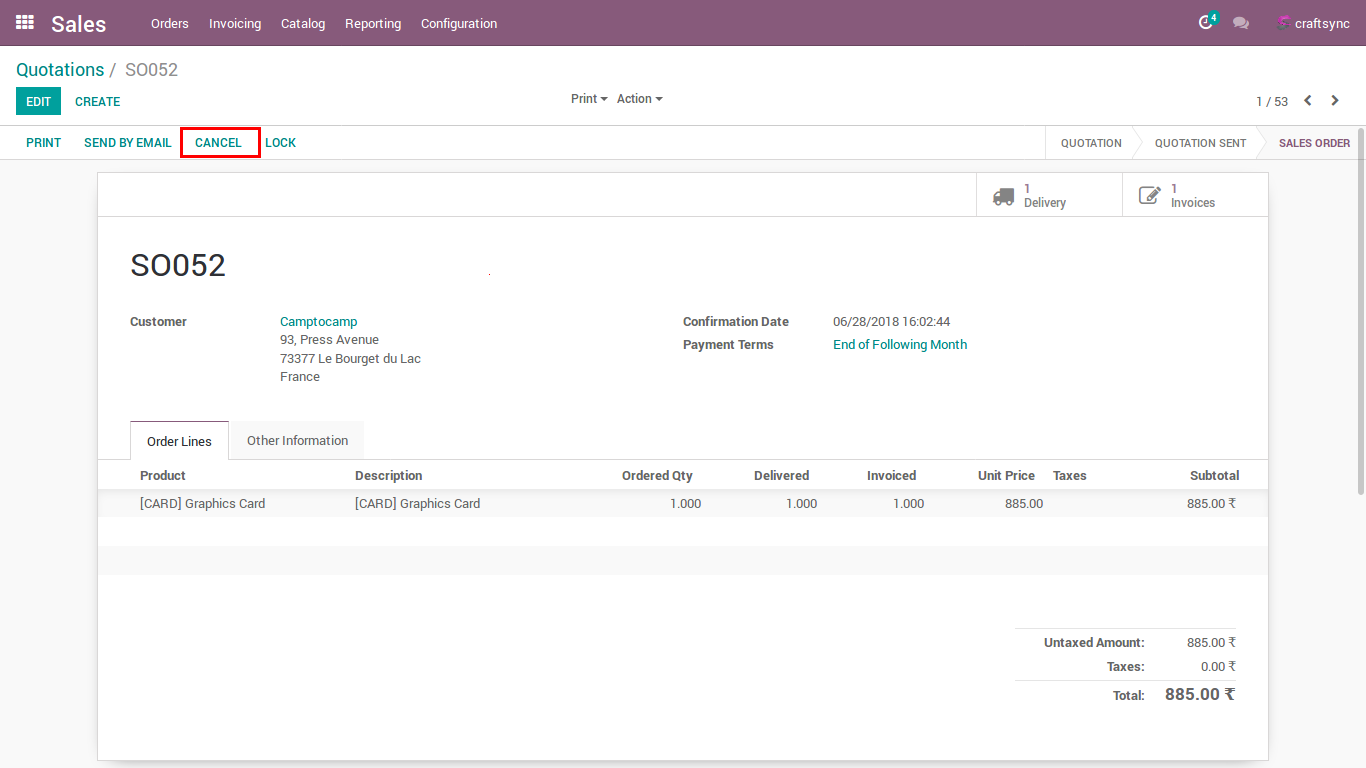Navigate to Quotations breadcrumb
Viewport: 1366px width, 768px height.
60,70
